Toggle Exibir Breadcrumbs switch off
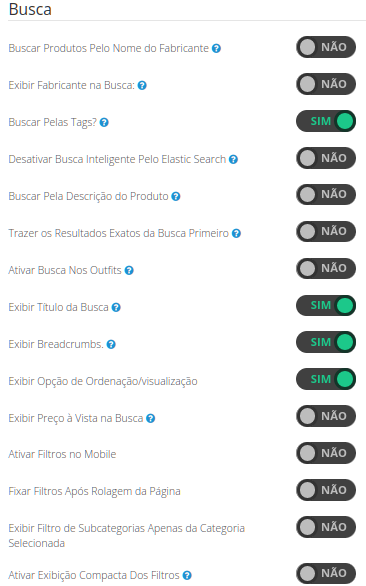Viewport: 366px width, 586px height. tap(326, 342)
